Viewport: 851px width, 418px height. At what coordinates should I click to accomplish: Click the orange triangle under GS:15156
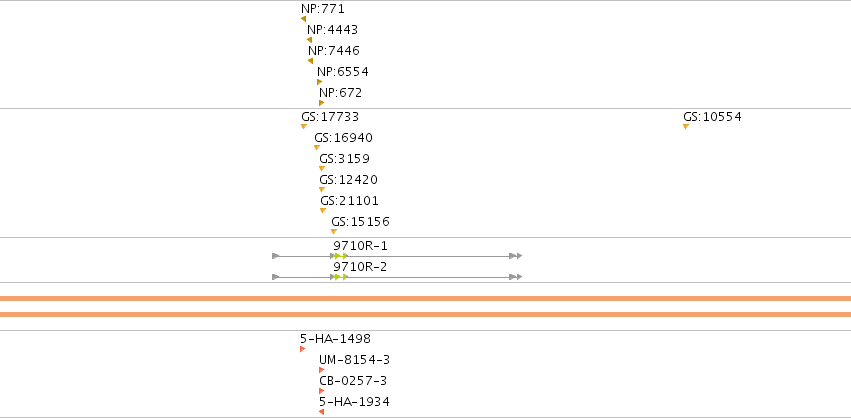334,232
